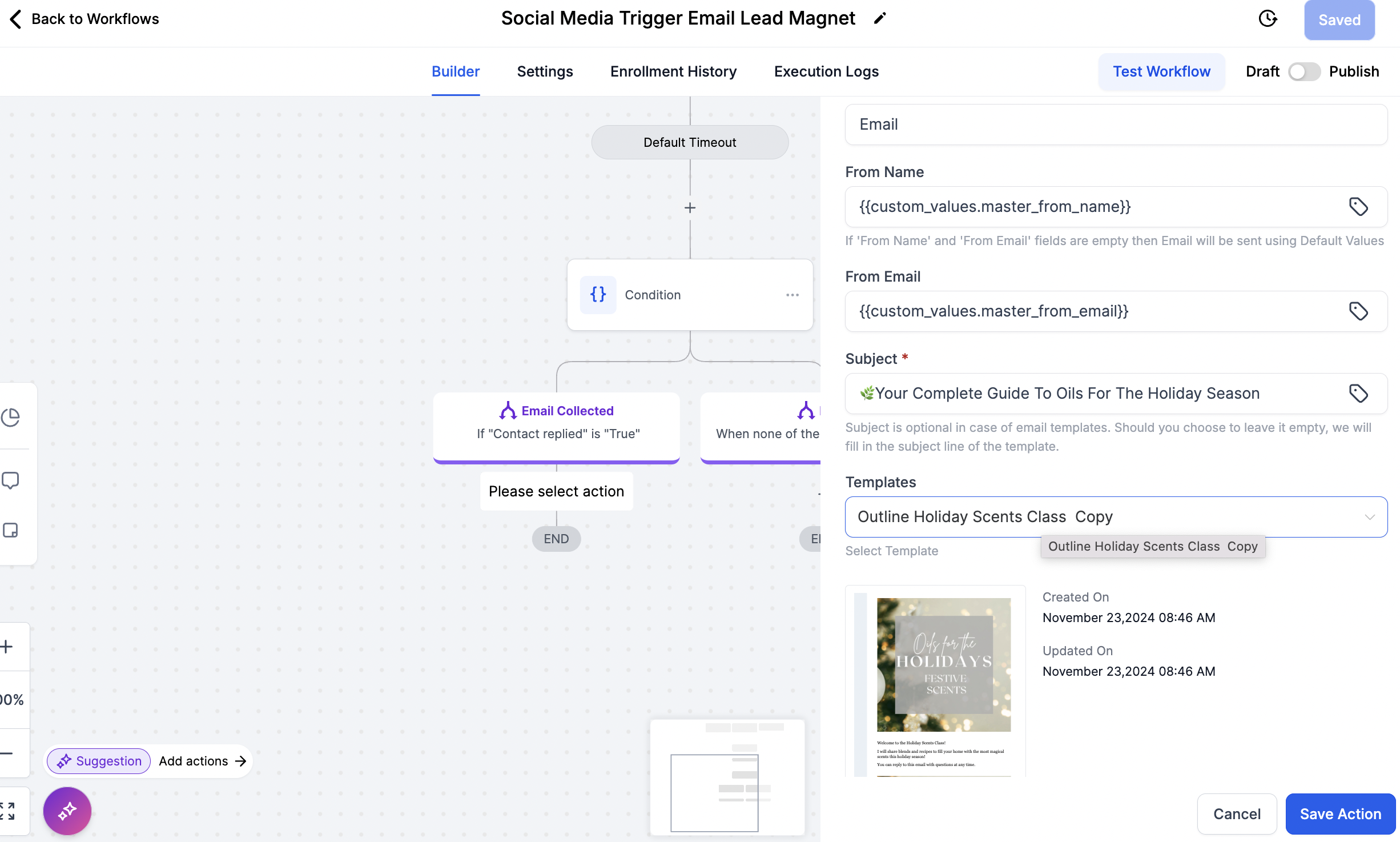
Task: Switch to the Settings tab
Action: point(545,71)
